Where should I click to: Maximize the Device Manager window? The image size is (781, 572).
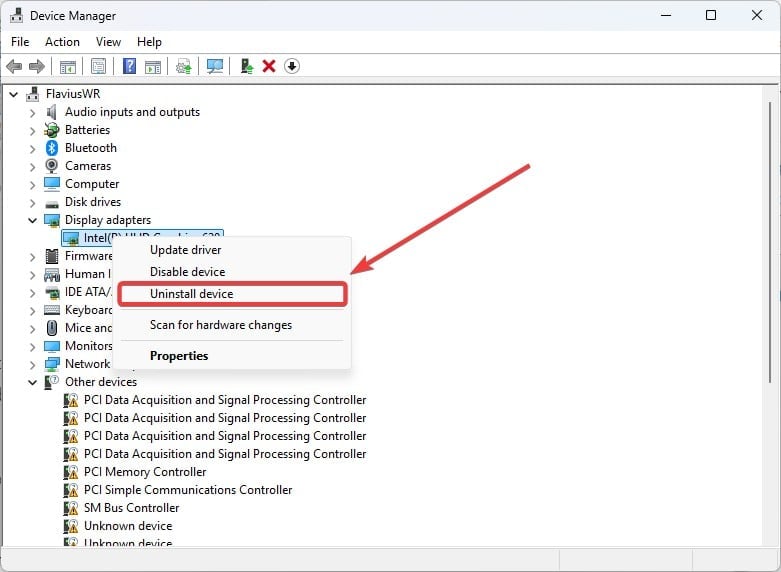coord(711,15)
